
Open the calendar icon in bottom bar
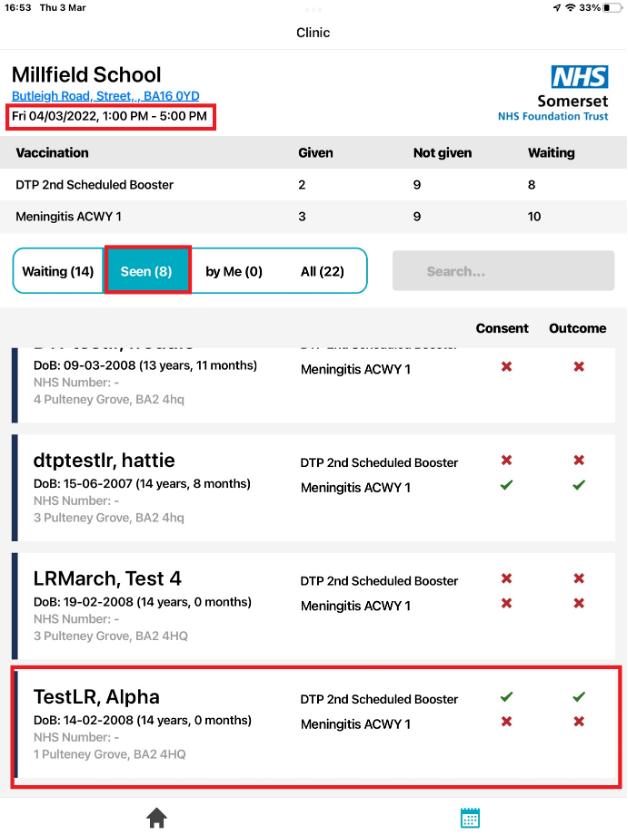[470, 818]
